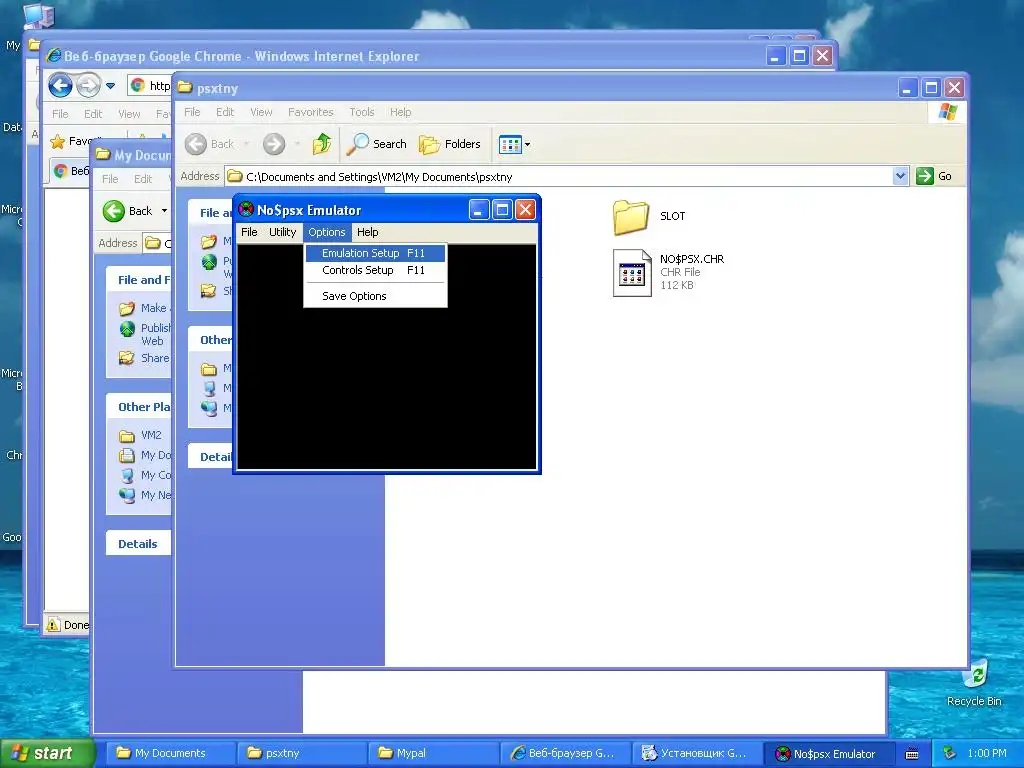The height and width of the screenshot is (768, 1024).
Task: Select the NO$PSX.CHR file icon
Action: [x=632, y=273]
